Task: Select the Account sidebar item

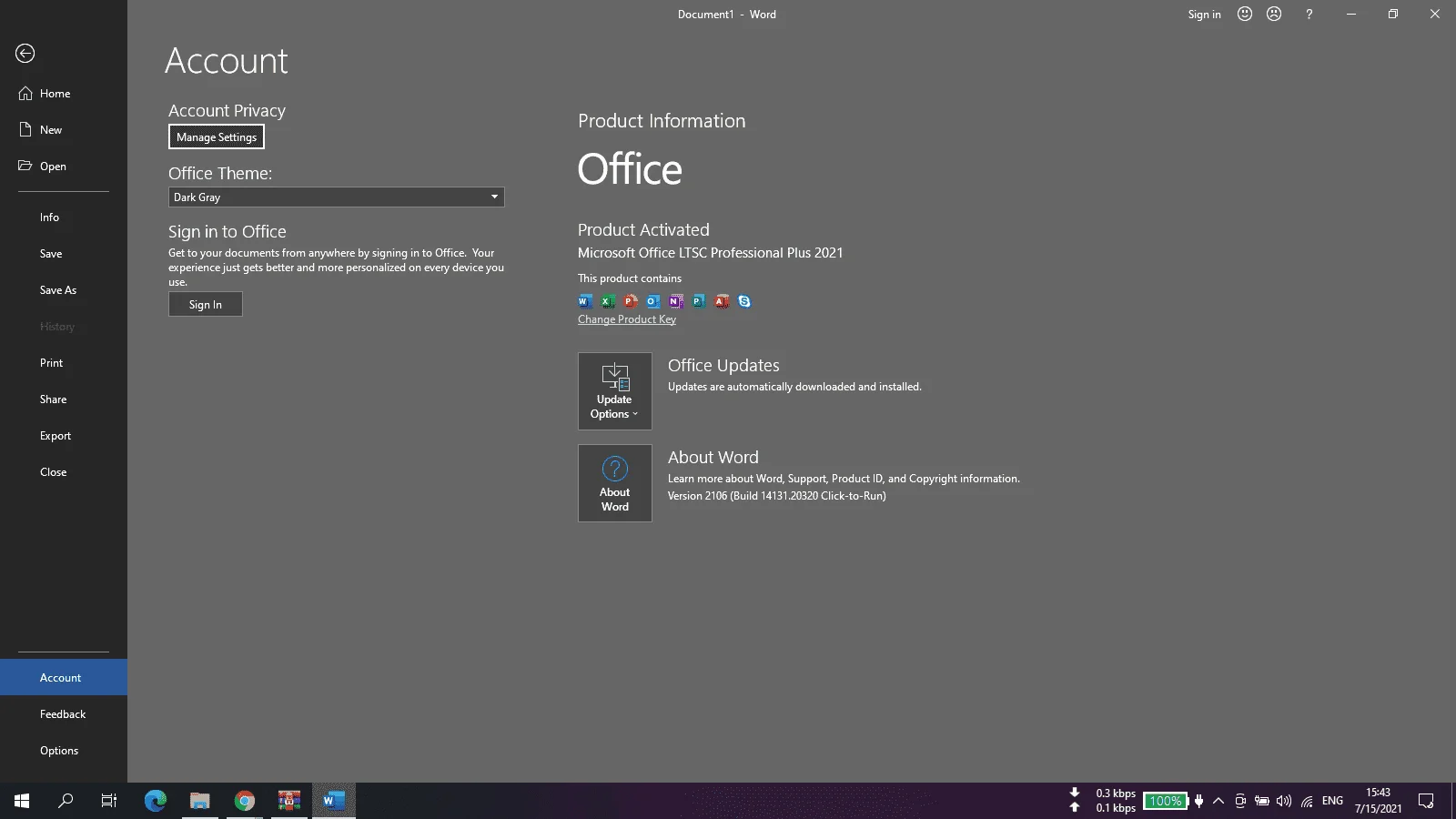Action: pos(64,678)
